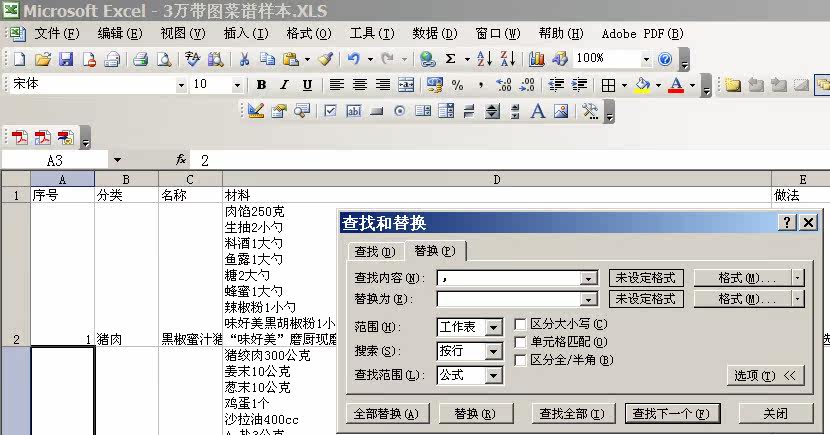The image size is (830, 435).
Task: Sort descending with Z-A icon
Action: (507, 59)
